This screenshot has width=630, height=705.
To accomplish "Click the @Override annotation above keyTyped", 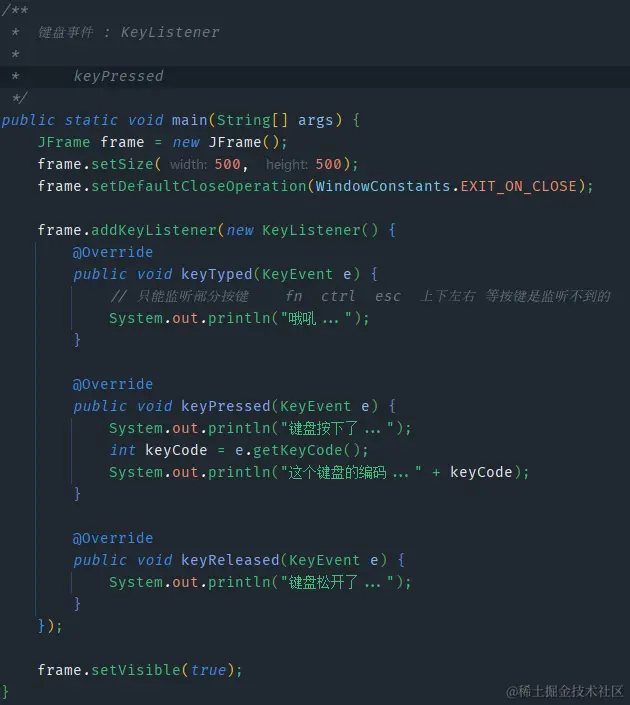I will click(112, 252).
